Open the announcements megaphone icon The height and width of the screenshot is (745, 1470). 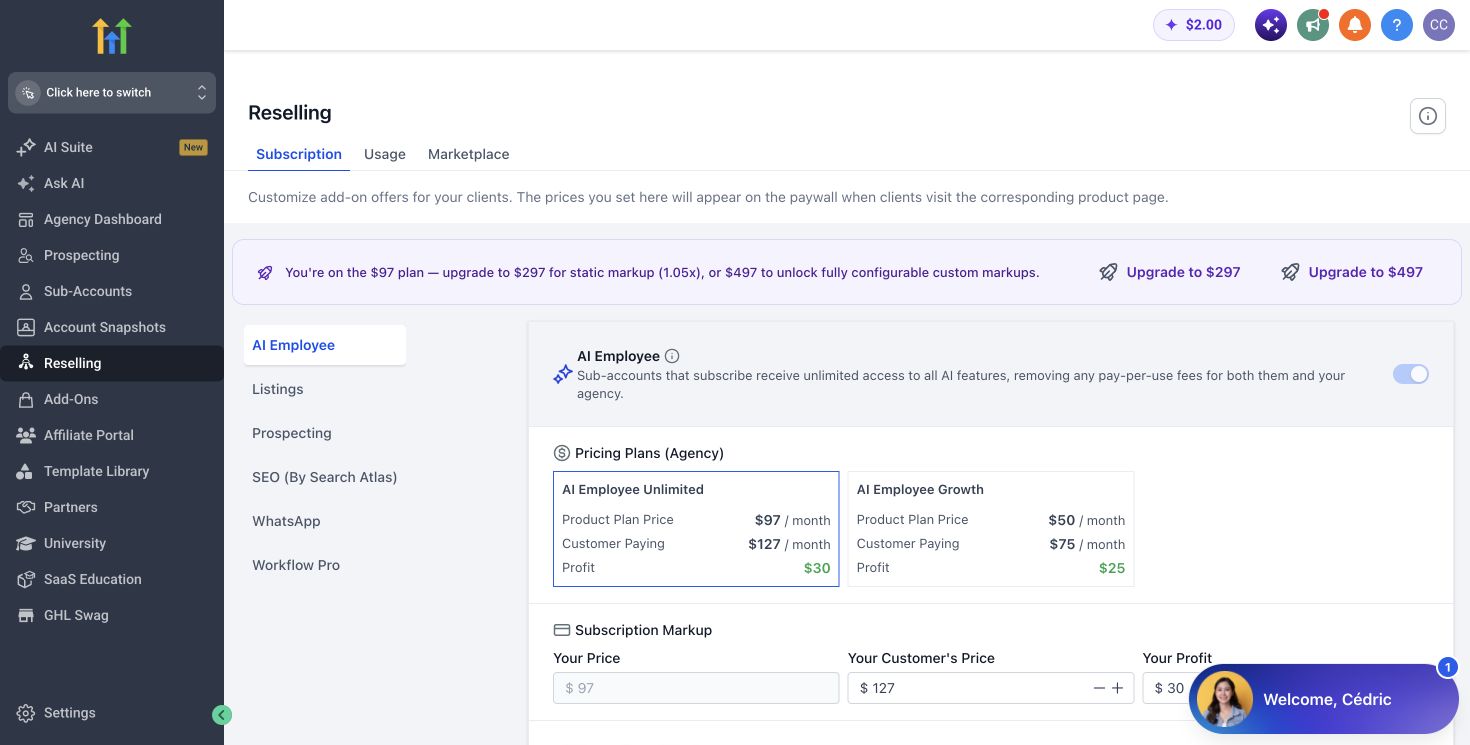click(x=1313, y=25)
